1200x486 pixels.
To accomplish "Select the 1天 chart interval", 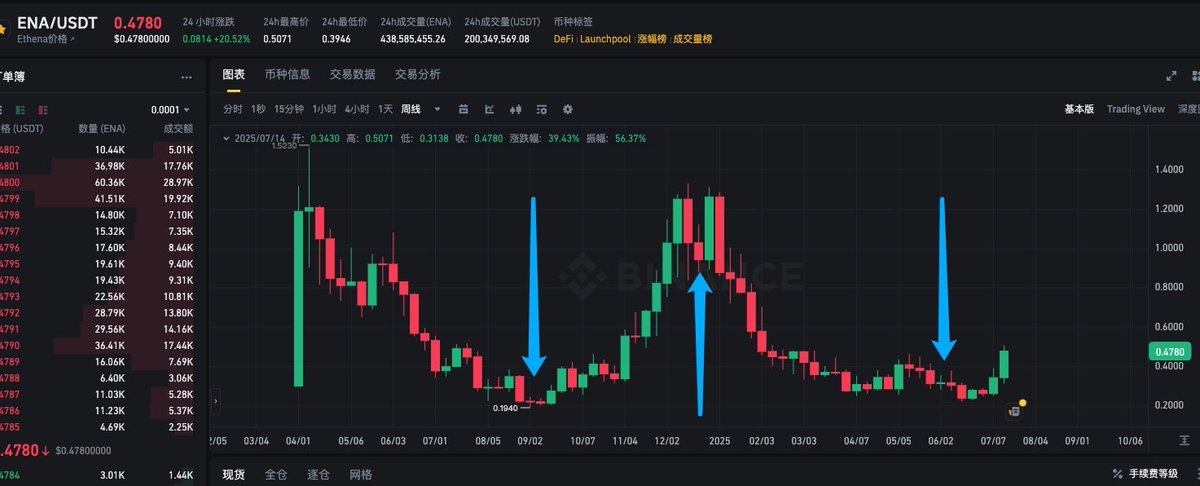I will pos(385,109).
